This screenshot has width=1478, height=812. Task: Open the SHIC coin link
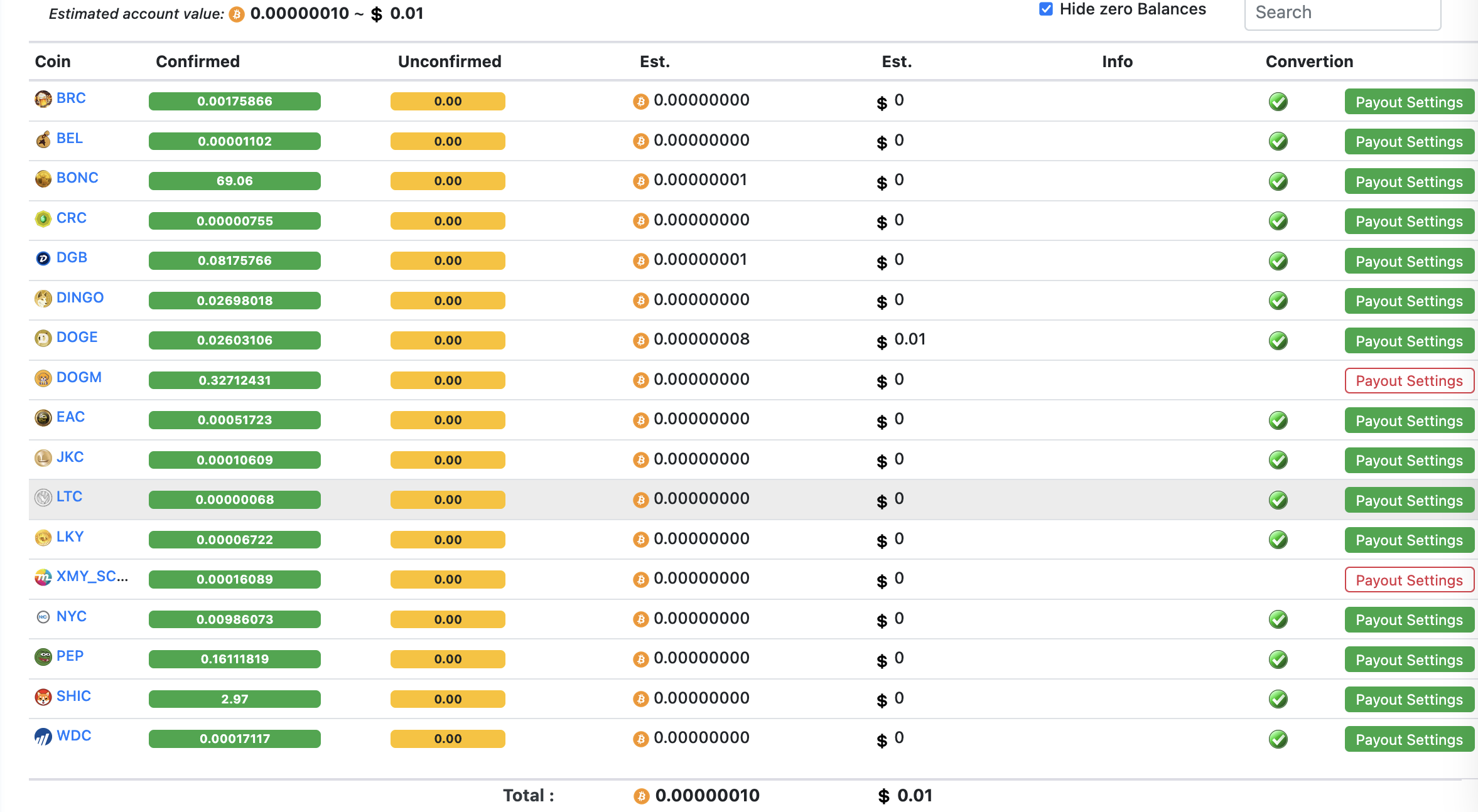click(73, 696)
